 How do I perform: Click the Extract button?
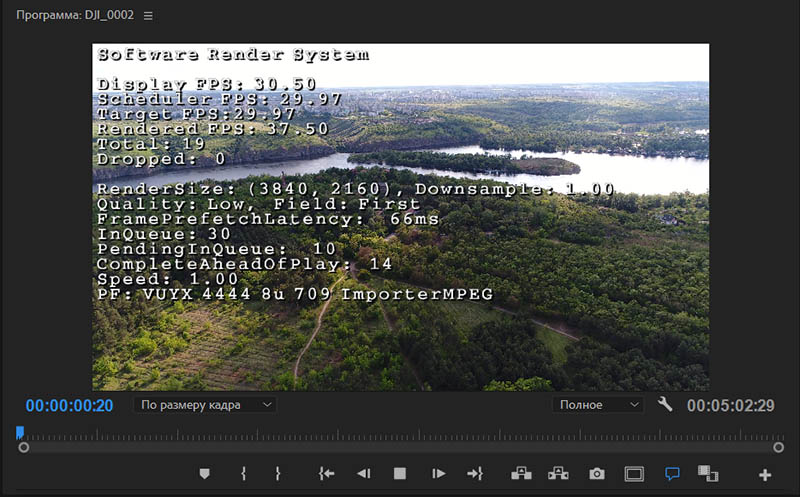click(x=558, y=474)
